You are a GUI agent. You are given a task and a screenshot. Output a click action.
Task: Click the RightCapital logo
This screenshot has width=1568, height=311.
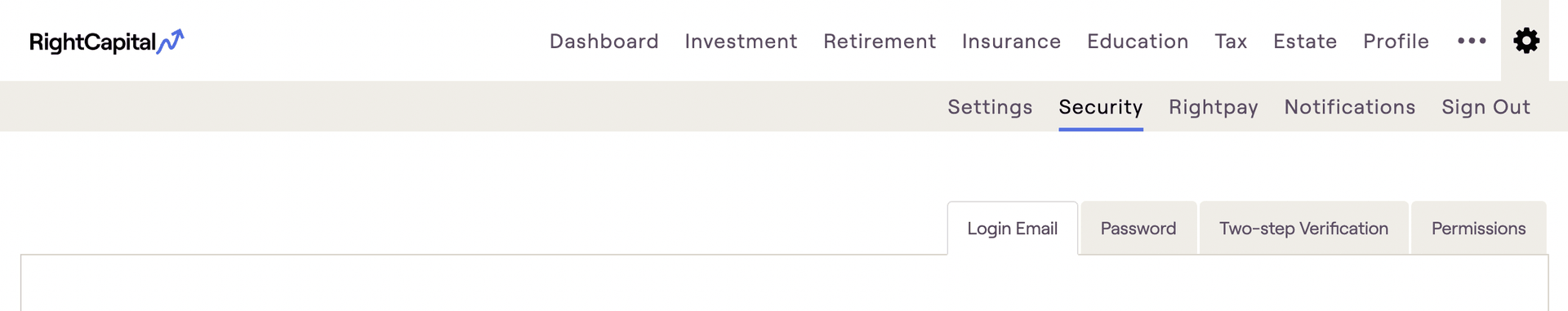(x=107, y=42)
